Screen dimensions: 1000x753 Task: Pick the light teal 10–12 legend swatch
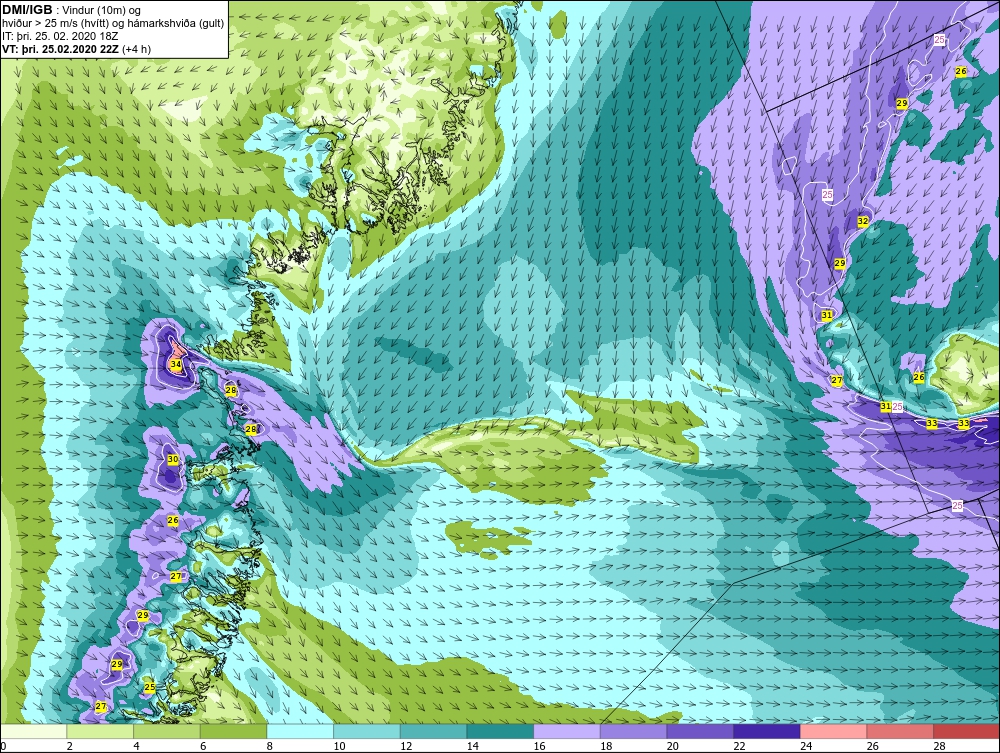click(x=366, y=731)
